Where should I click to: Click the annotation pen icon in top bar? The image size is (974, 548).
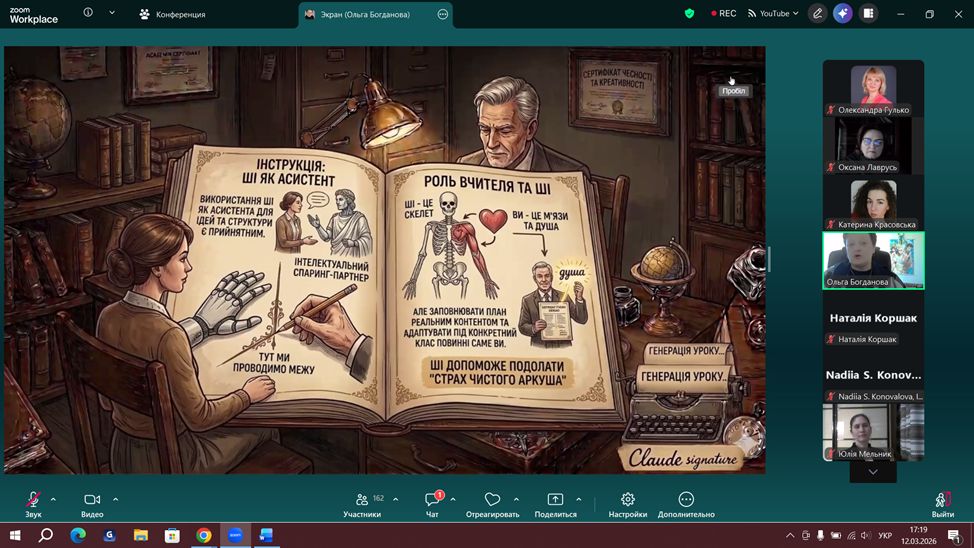click(818, 14)
